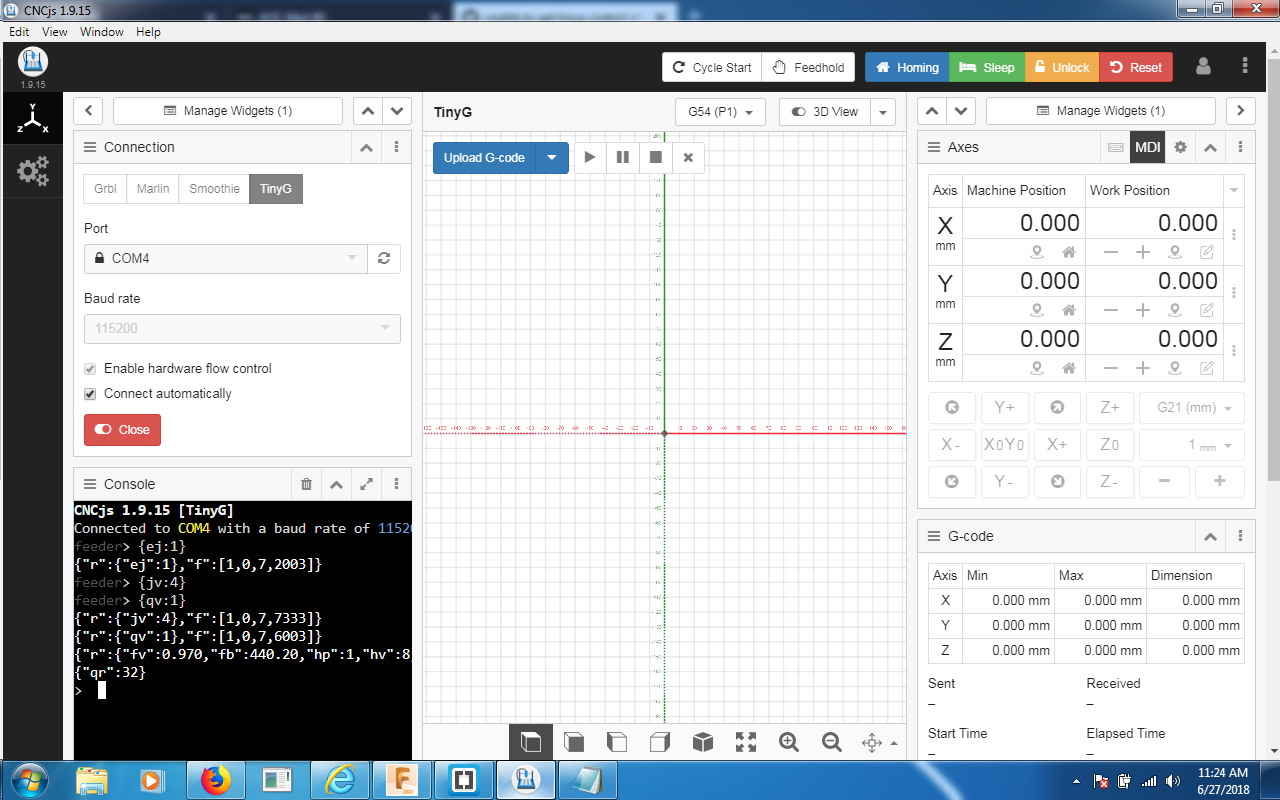
Task: Click the console command input line
Action: coord(243,690)
